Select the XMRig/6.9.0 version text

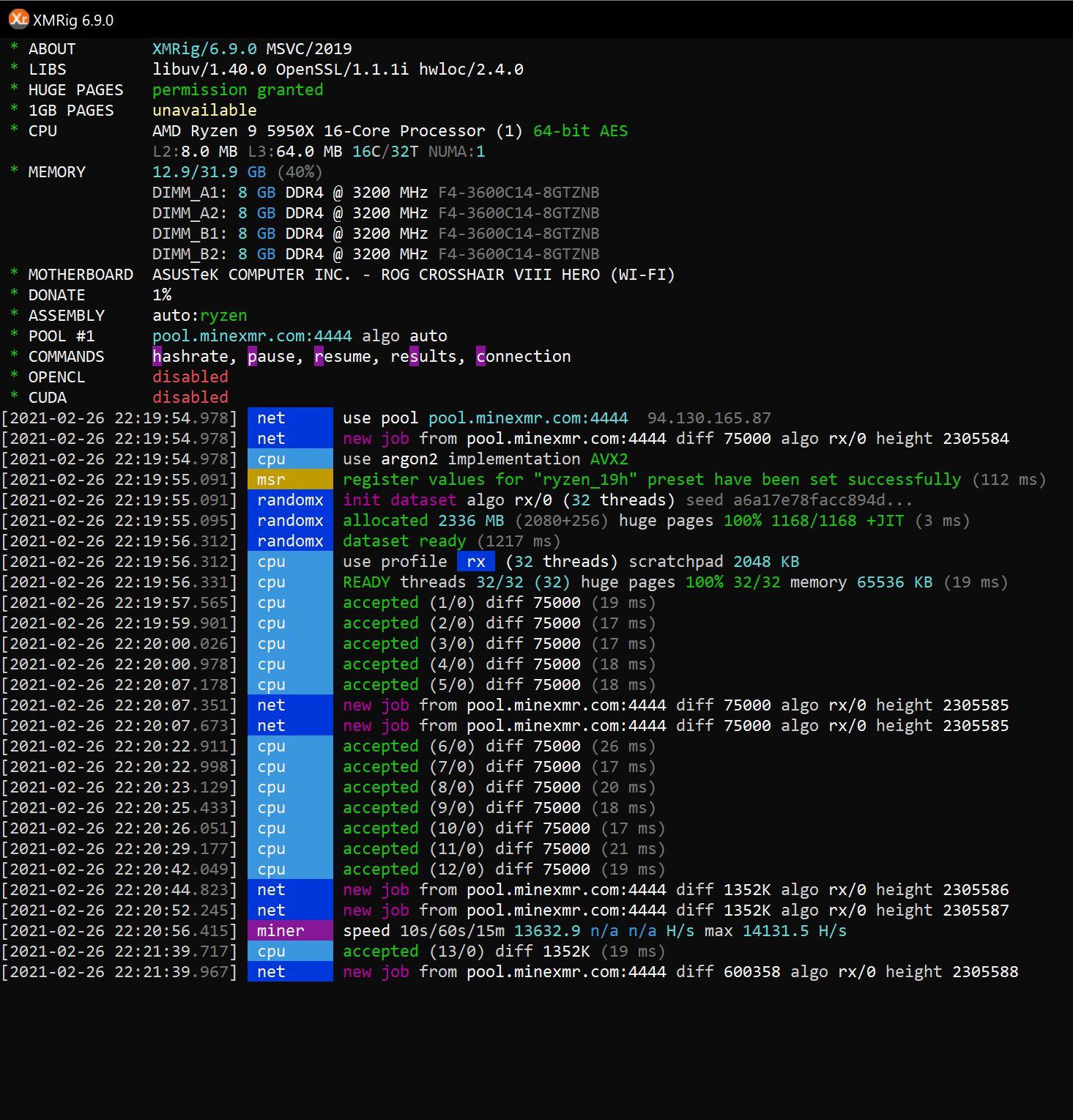(204, 48)
